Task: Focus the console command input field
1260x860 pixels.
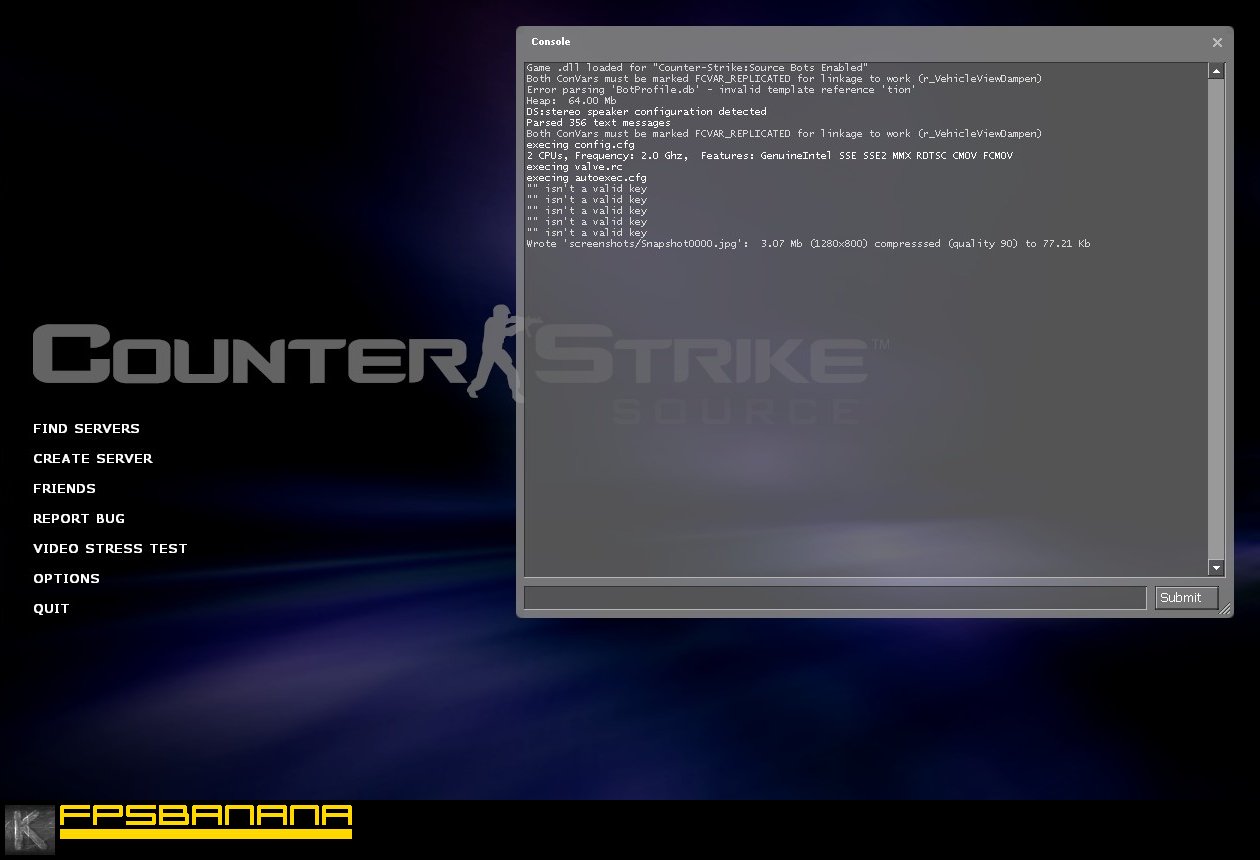Action: (834, 598)
